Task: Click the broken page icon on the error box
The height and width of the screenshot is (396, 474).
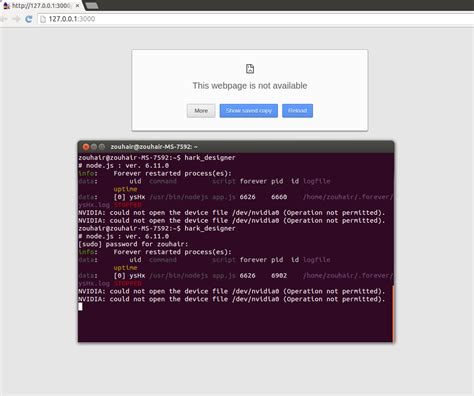Action: (250, 69)
